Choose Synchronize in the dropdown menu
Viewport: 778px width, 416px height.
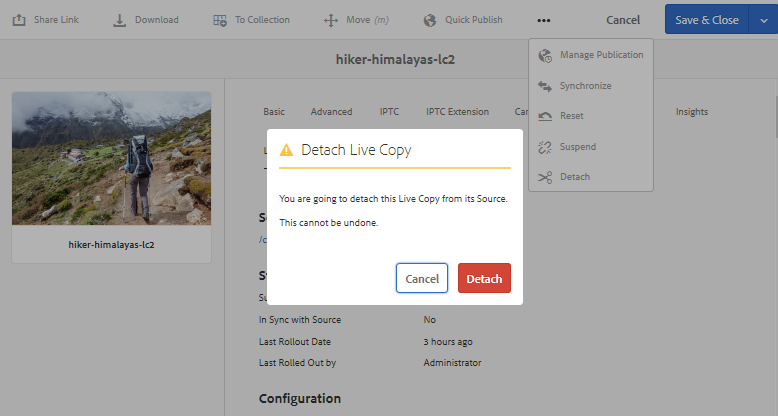[585, 86]
